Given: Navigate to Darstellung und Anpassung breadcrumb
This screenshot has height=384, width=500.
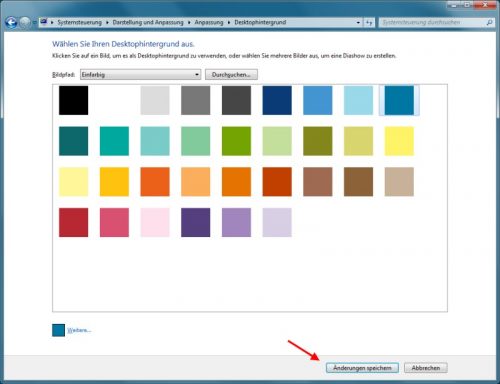Looking at the screenshot, I should [x=148, y=22].
